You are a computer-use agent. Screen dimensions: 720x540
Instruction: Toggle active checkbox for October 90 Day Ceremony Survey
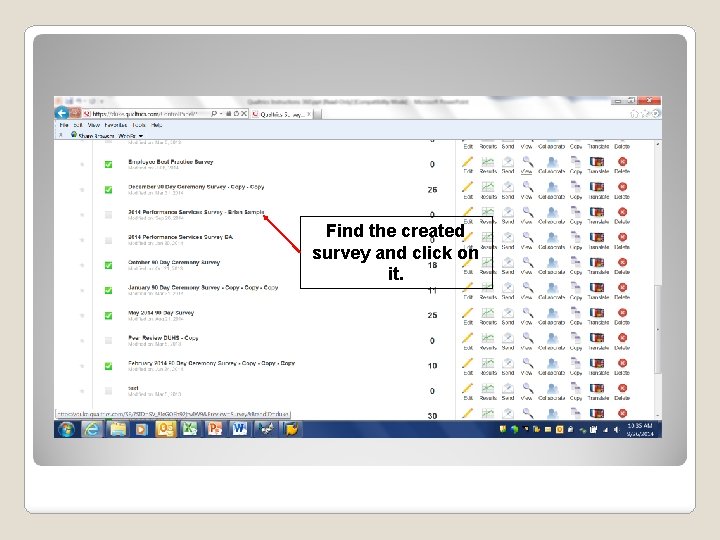(x=108, y=265)
